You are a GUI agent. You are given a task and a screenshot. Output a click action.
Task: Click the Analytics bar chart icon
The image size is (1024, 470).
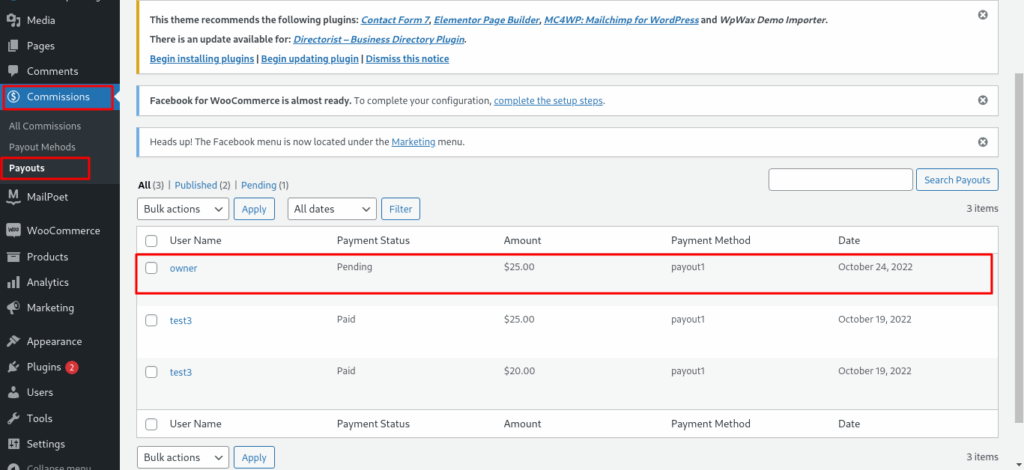tap(14, 282)
